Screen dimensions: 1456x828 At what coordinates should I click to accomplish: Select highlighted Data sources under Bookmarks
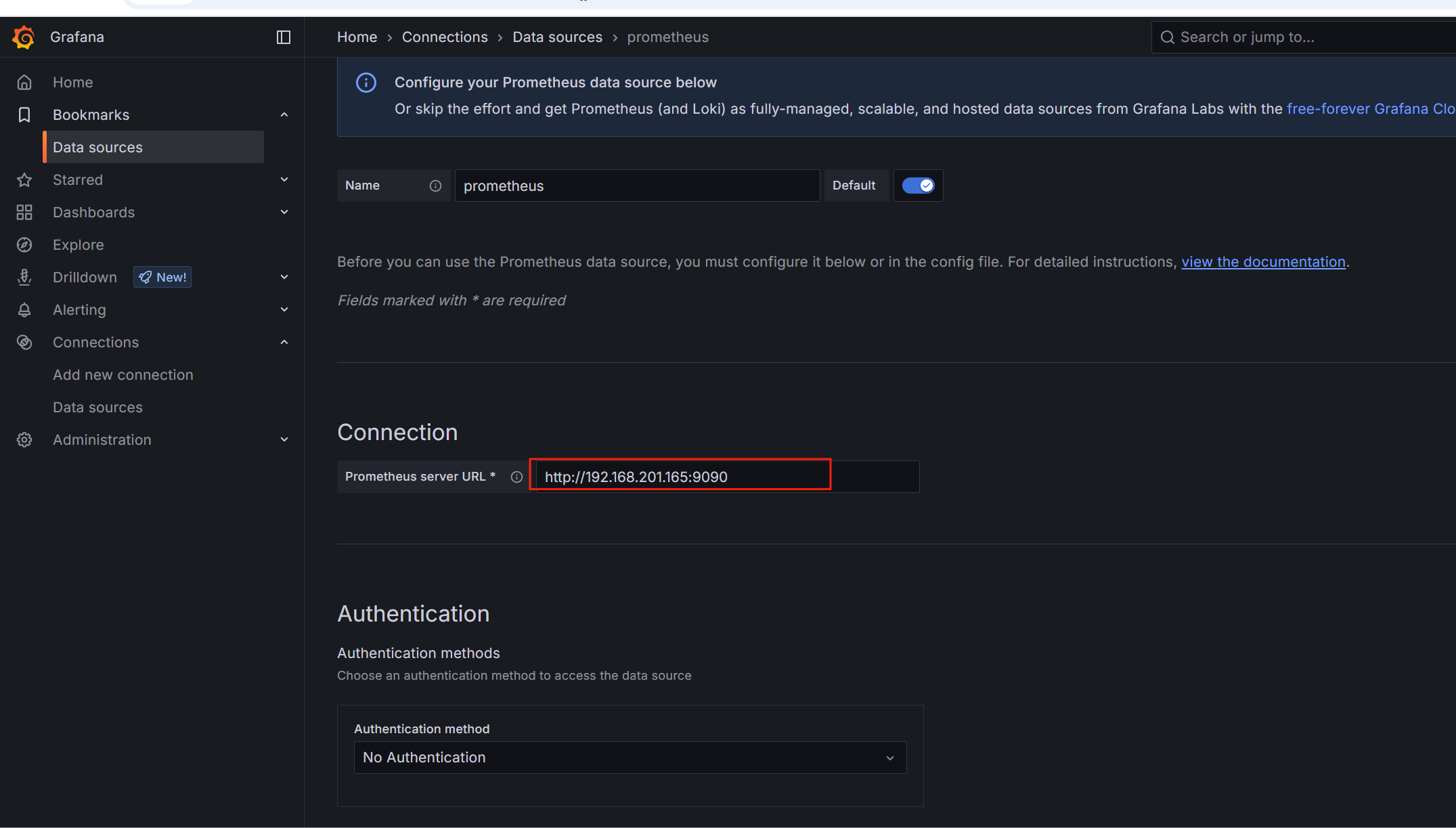tap(98, 148)
